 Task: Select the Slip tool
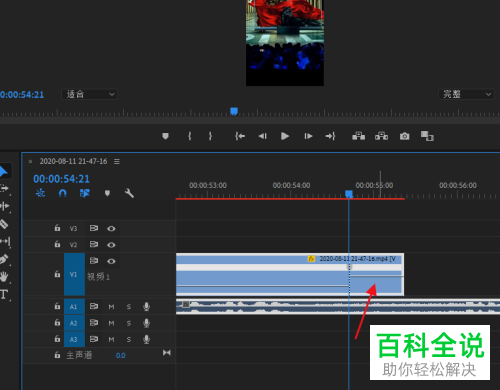[x=5, y=241]
